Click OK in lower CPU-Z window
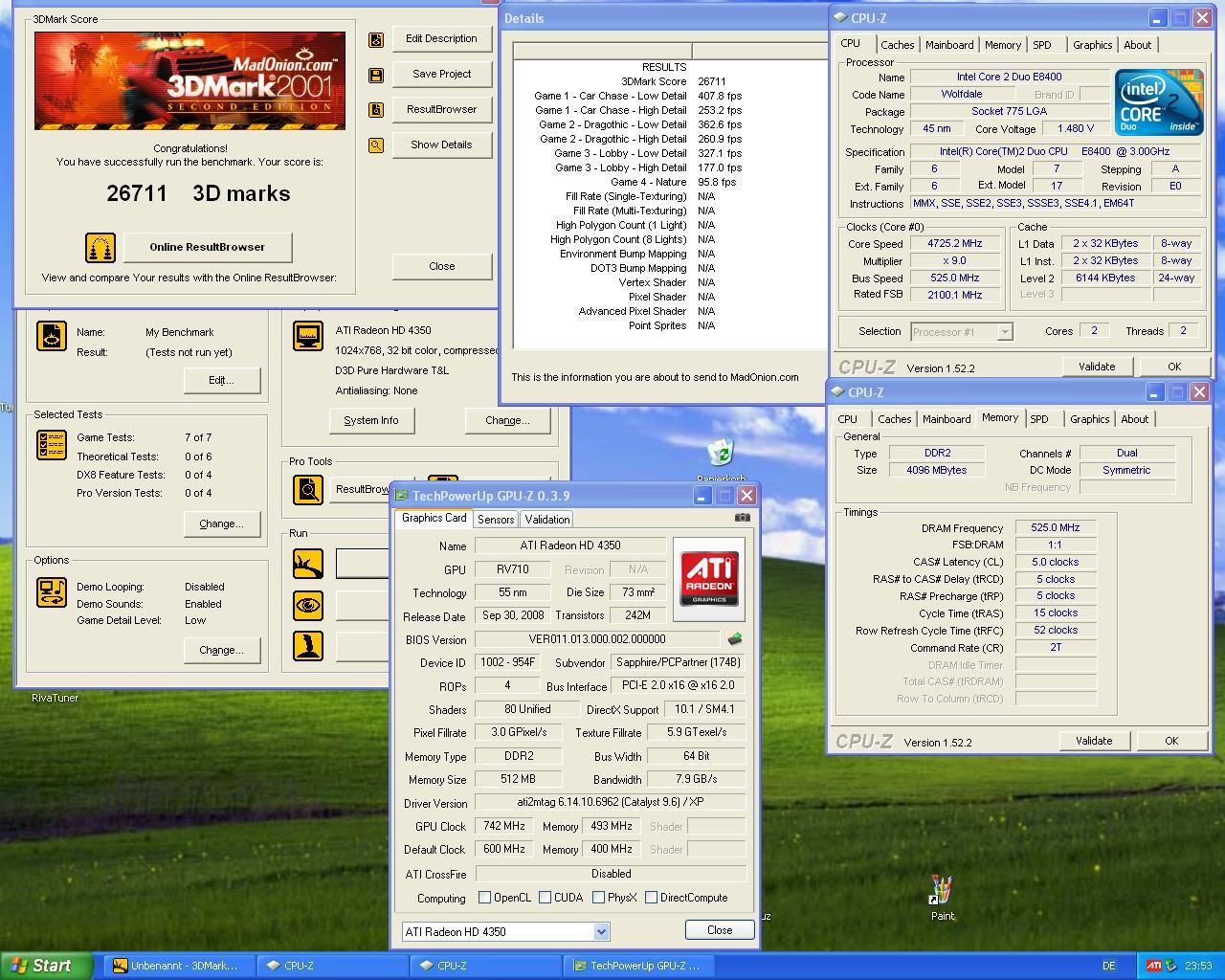Screen dimensions: 1225x980 click(x=1171, y=741)
